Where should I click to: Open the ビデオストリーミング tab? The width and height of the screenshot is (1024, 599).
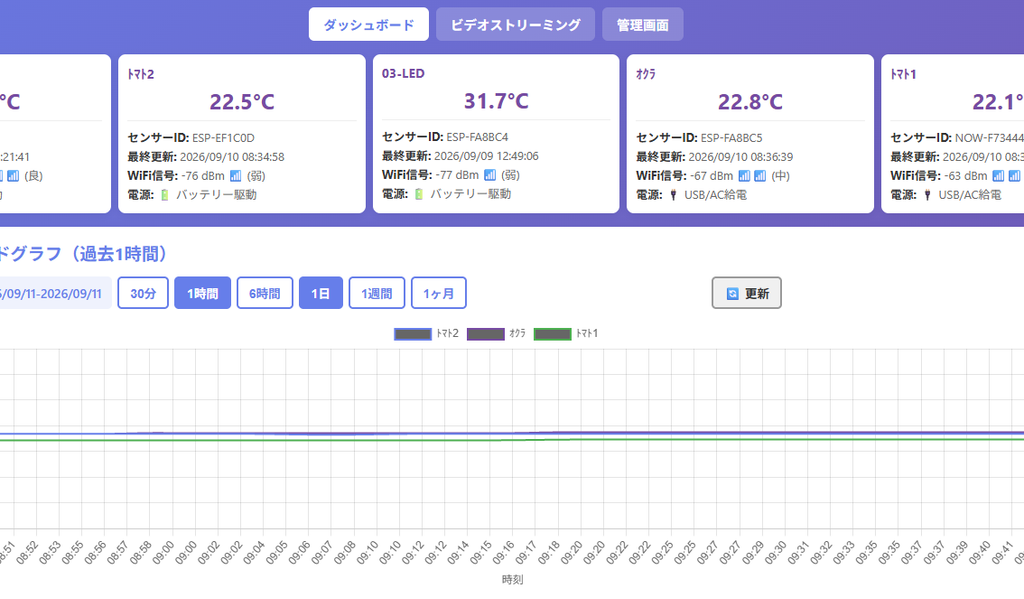[x=515, y=25]
